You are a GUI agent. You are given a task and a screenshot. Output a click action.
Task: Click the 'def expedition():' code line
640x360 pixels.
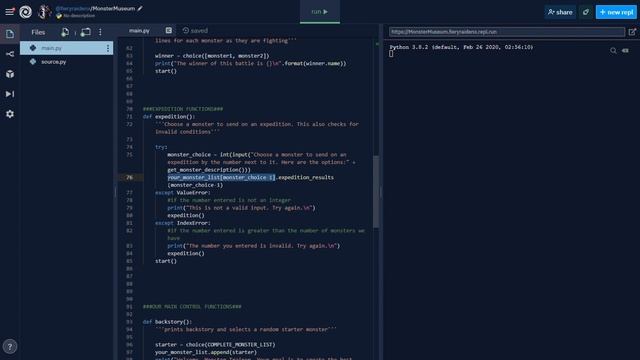pyautogui.click(x=169, y=116)
